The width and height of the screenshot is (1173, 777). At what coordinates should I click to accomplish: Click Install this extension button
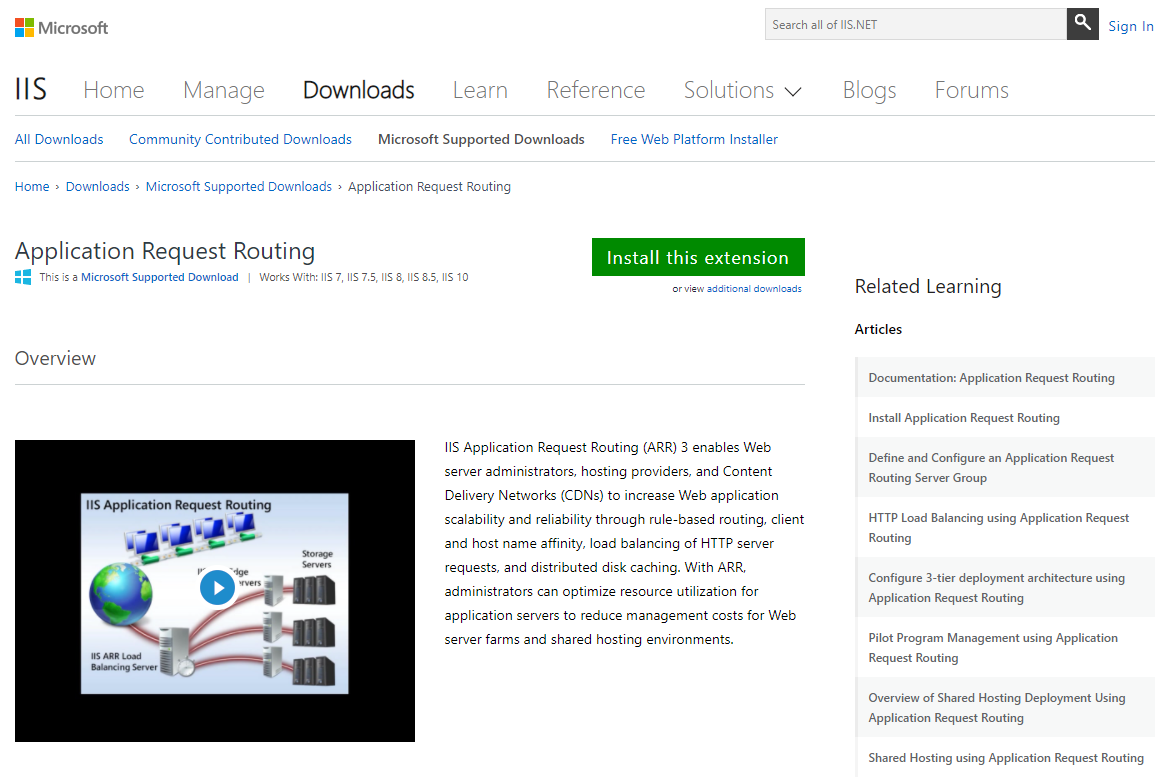[x=698, y=257]
